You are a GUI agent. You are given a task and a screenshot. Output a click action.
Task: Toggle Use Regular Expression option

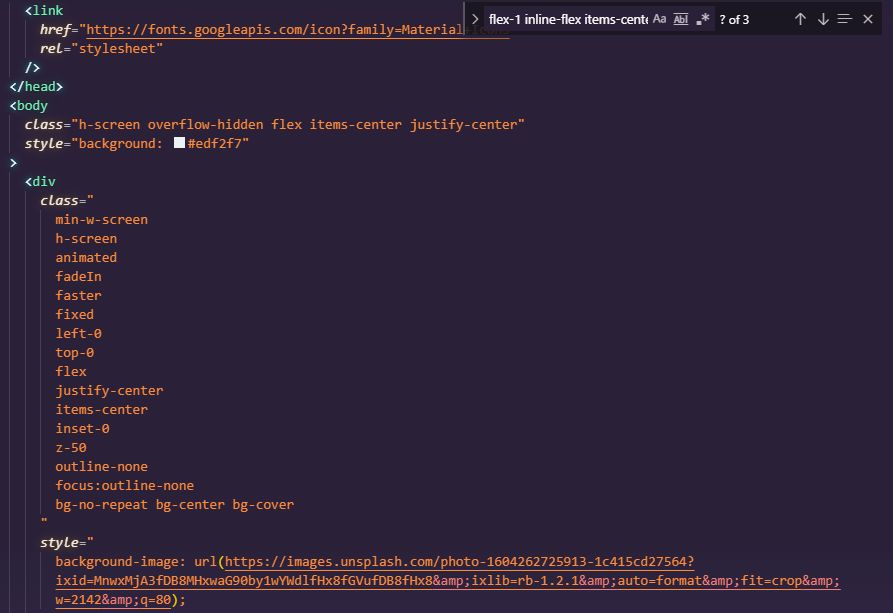pos(703,19)
